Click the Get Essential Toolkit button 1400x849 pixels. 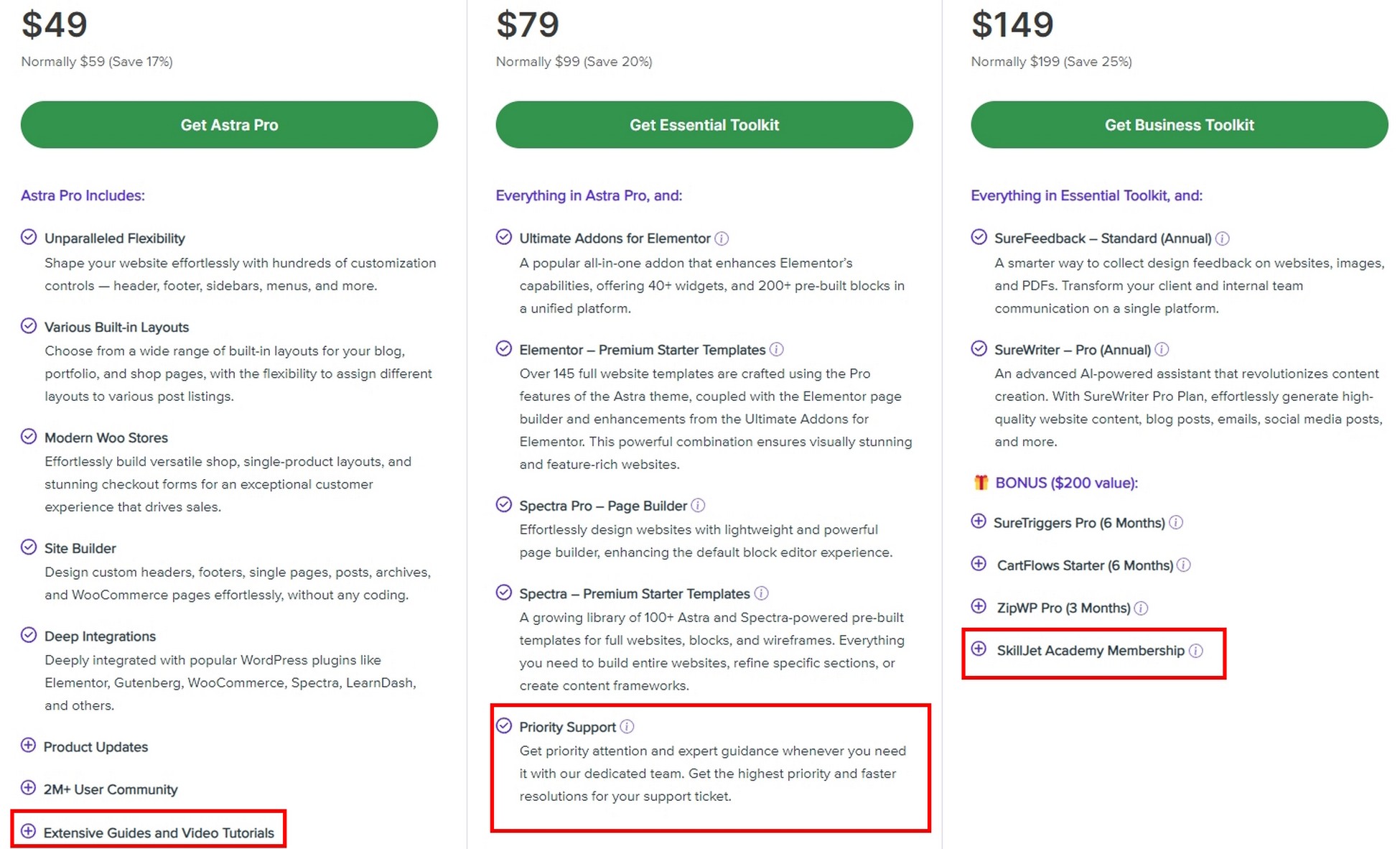pyautogui.click(x=704, y=125)
